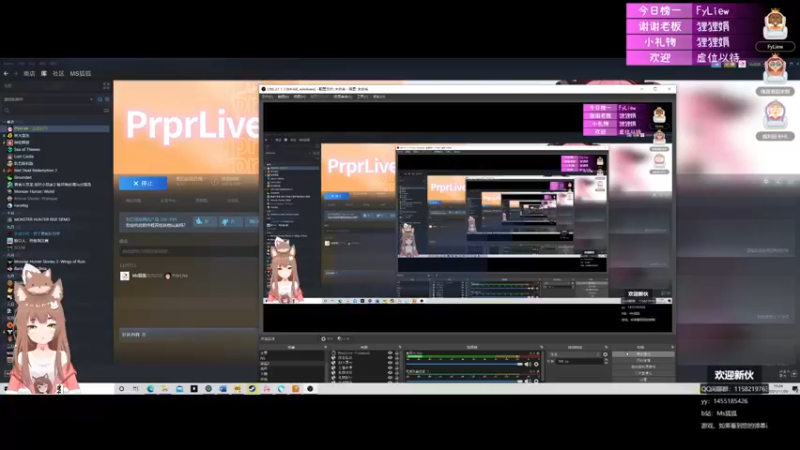The image size is (800, 450).
Task: Open Task View on the Windows taskbar
Action: coord(135,389)
